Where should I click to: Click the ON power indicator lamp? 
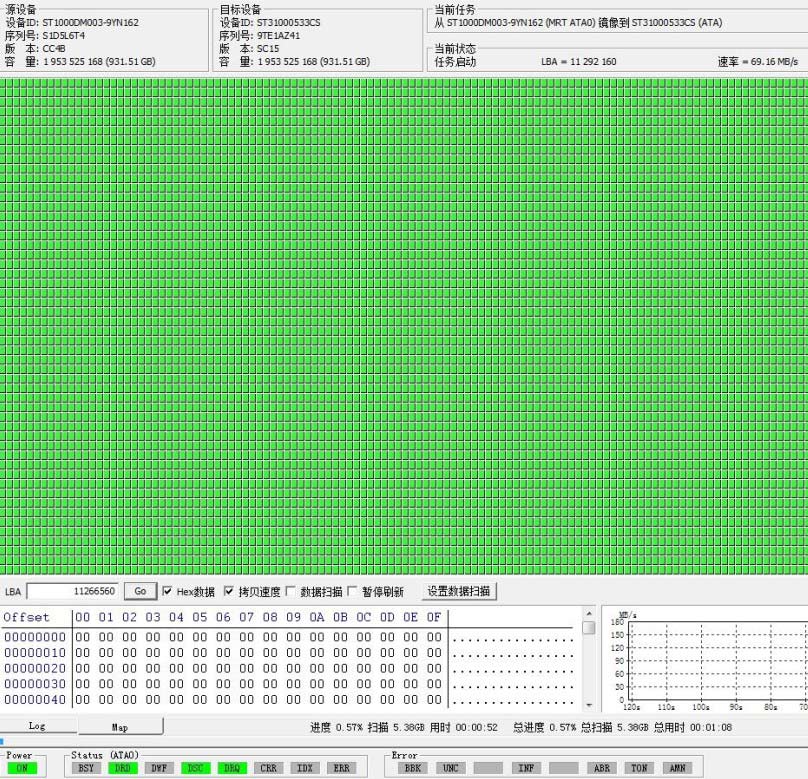[x=21, y=768]
